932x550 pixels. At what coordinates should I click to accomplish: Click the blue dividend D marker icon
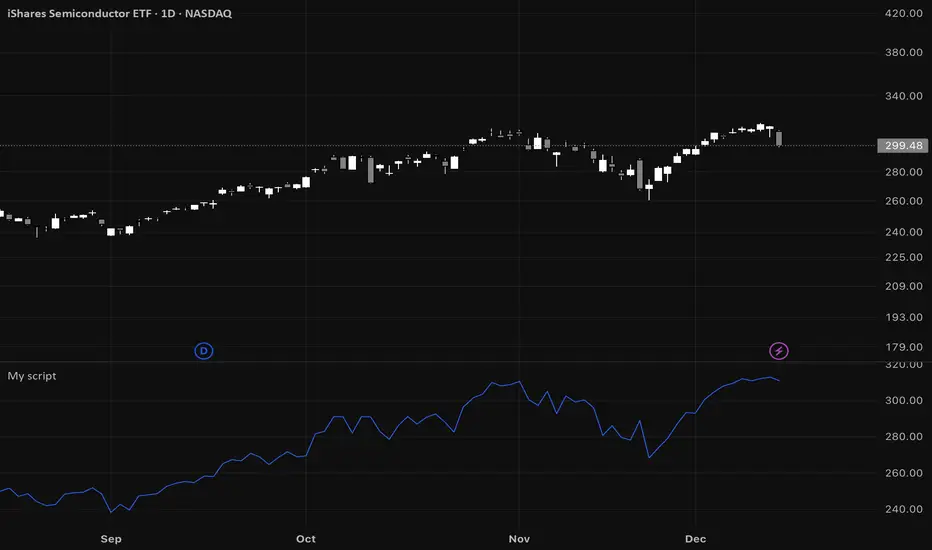(x=204, y=351)
